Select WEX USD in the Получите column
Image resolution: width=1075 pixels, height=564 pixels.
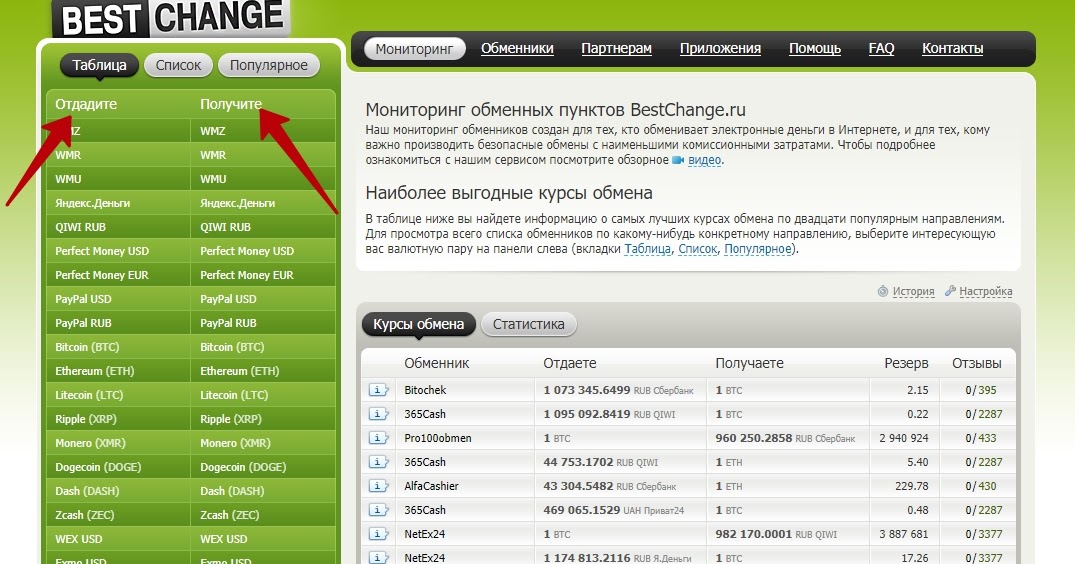point(263,539)
